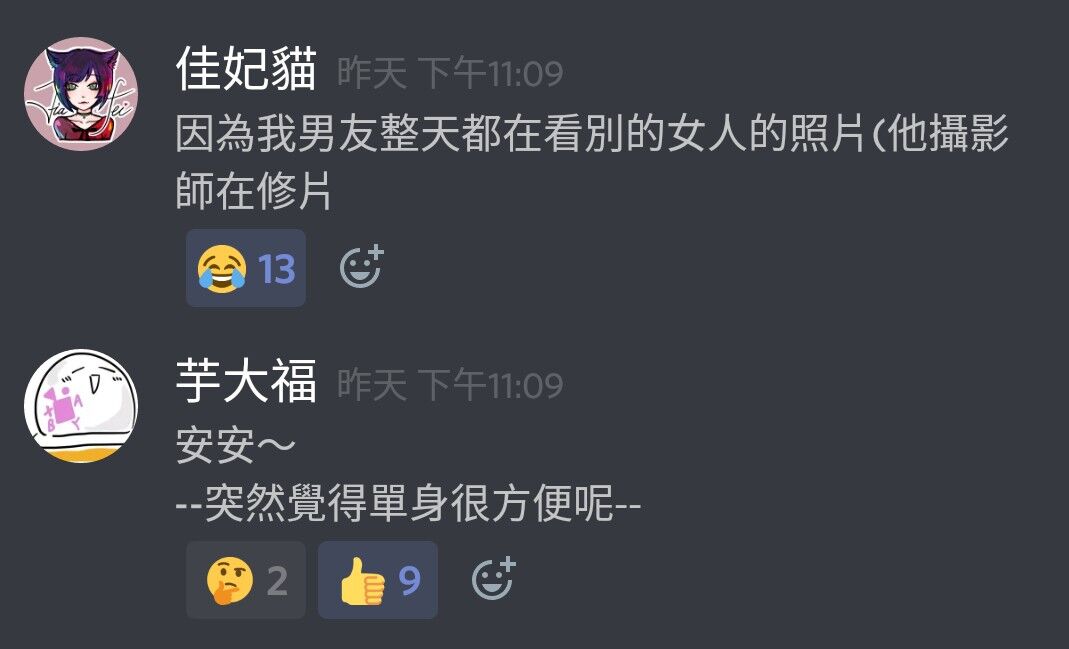Click the laughing-crying emoji icon
Image resolution: width=1069 pixels, height=649 pixels.
(222, 269)
